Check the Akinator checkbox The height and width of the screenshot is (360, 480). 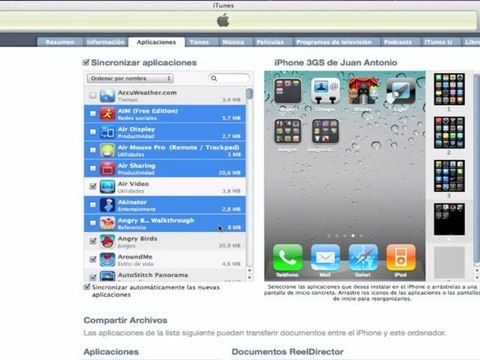pyautogui.click(x=93, y=205)
